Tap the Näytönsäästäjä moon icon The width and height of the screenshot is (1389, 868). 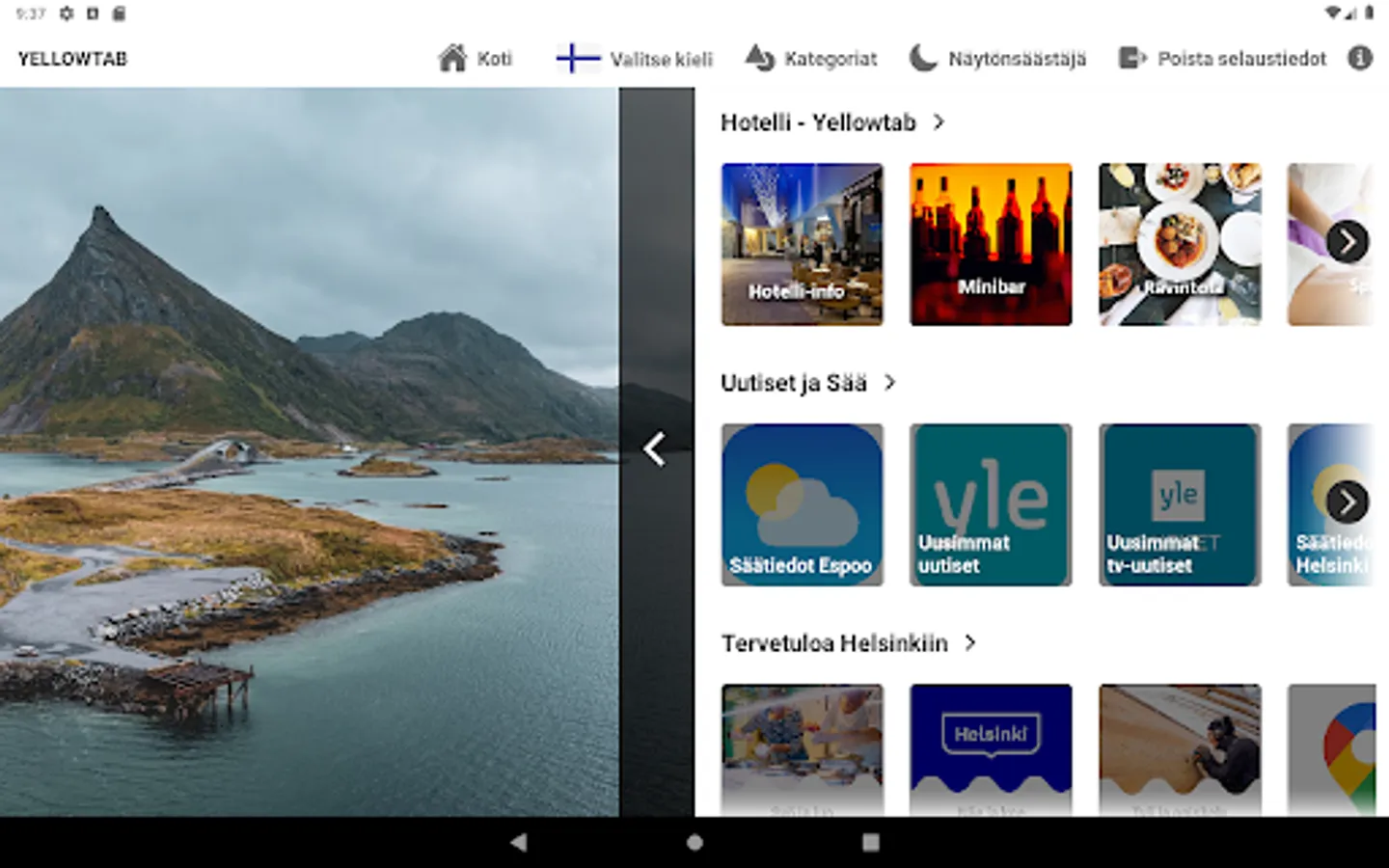pos(923,58)
